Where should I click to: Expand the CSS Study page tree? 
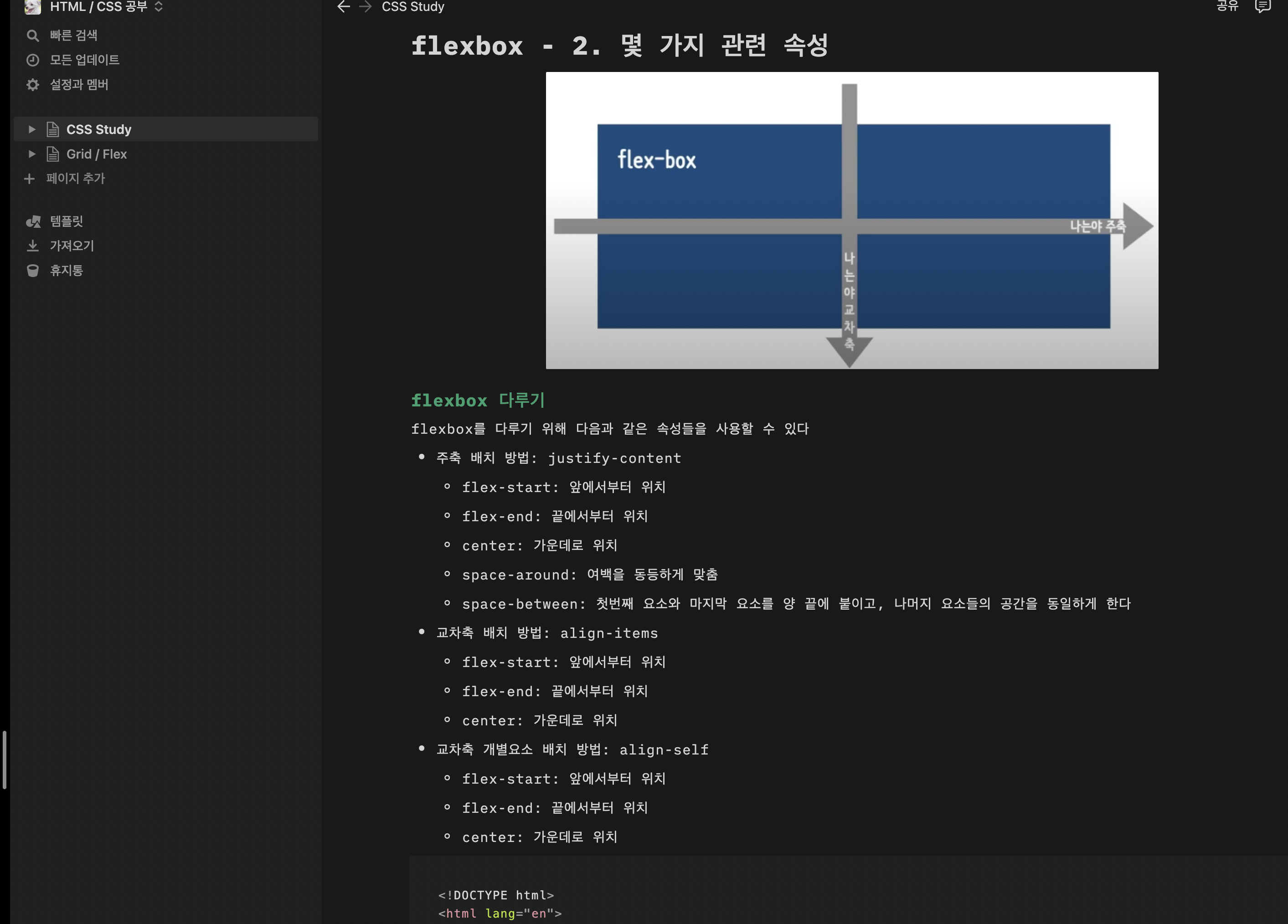[x=32, y=129]
